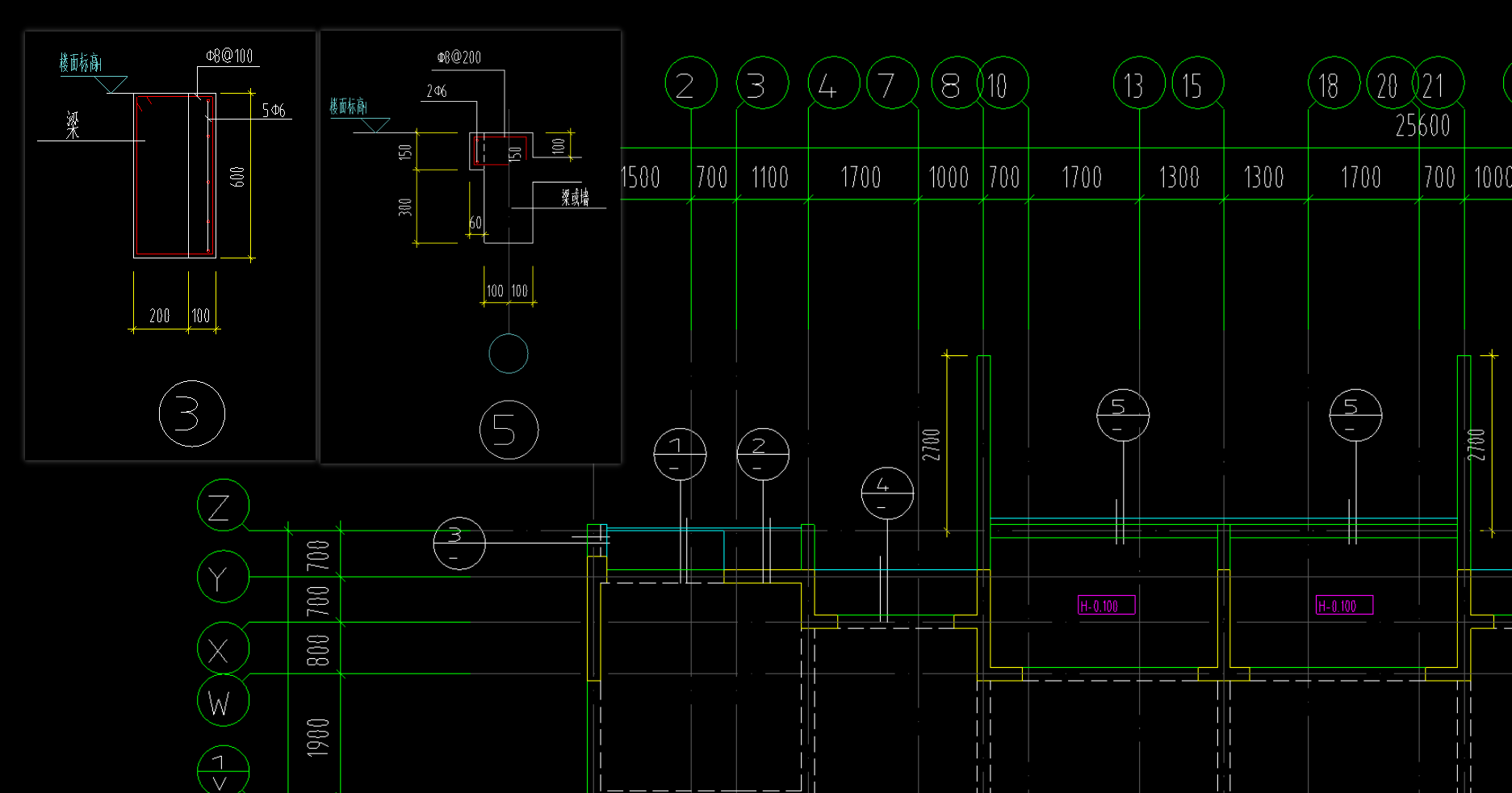
Task: Select the 200 width dimension in detail 3
Action: (x=160, y=316)
